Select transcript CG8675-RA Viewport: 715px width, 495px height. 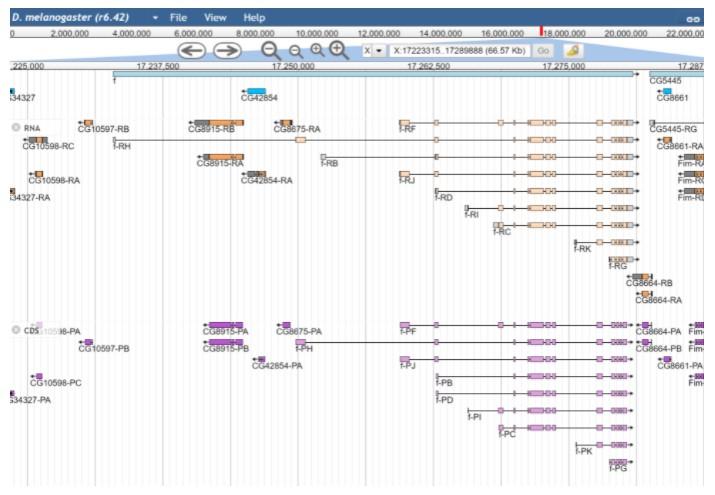tap(286, 123)
